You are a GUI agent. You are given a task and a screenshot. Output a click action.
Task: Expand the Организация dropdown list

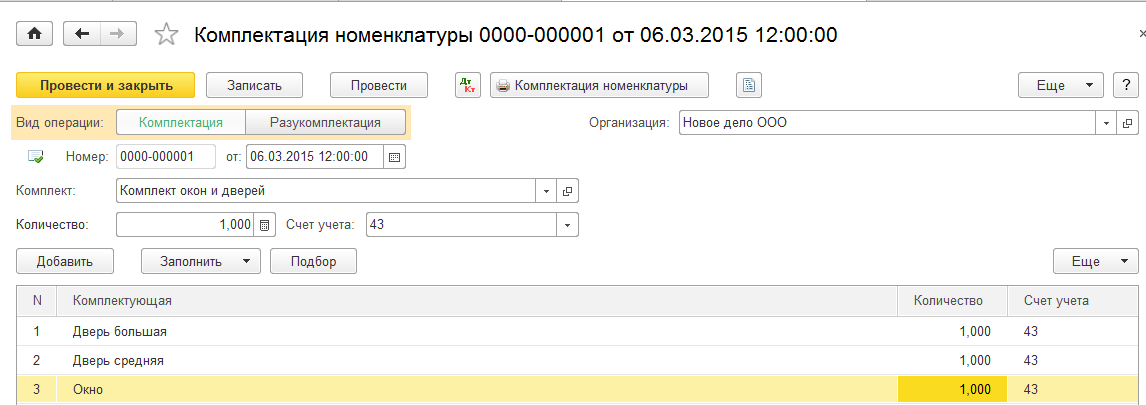(x=1107, y=123)
